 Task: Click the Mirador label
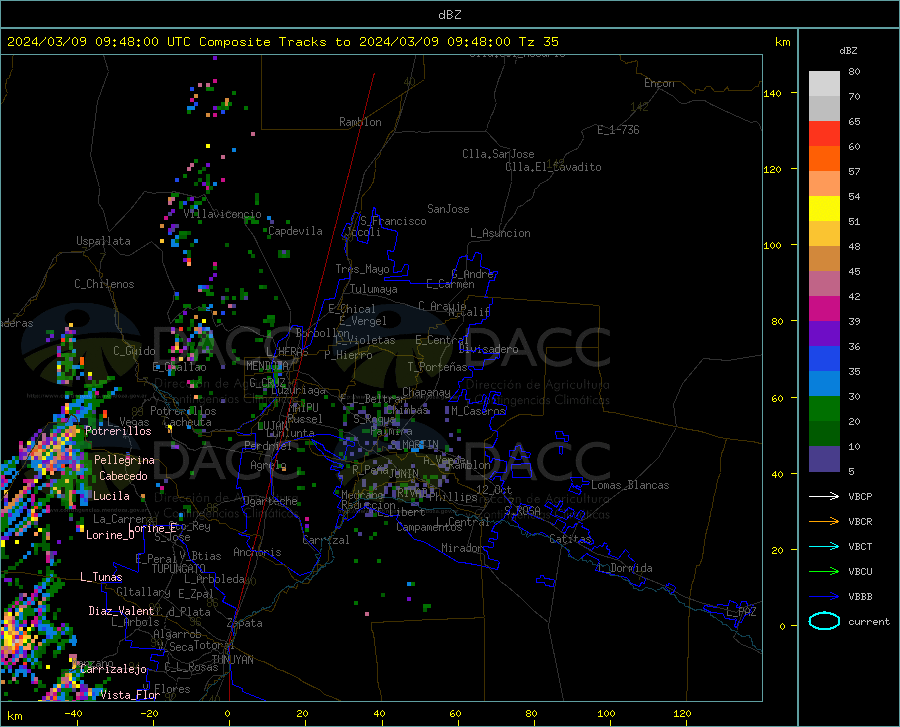click(x=462, y=548)
